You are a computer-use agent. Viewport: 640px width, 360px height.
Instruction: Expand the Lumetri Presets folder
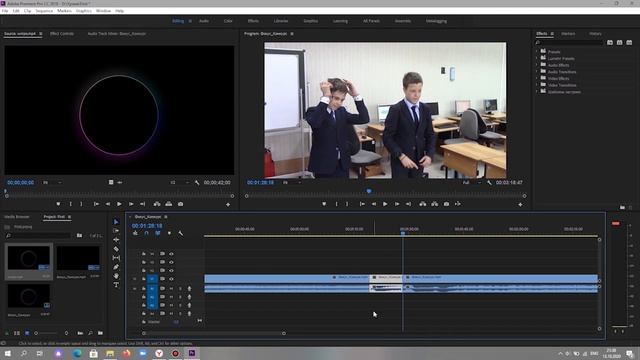click(537, 58)
